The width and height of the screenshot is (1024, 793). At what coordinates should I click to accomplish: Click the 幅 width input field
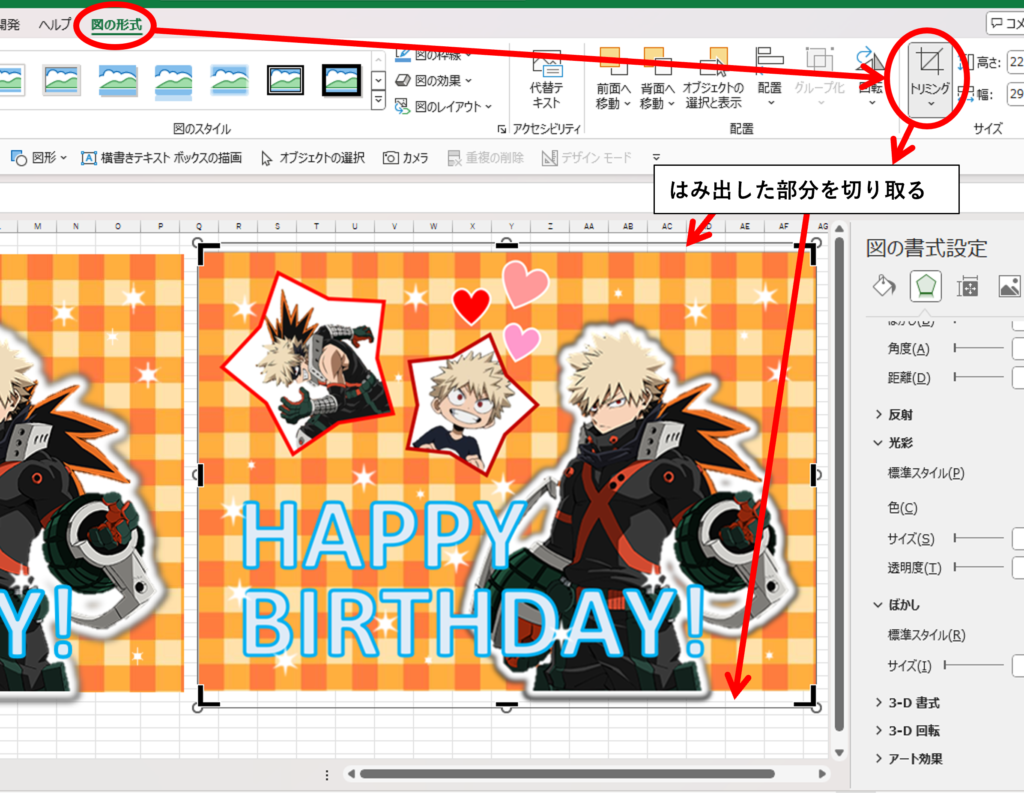(x=1016, y=94)
